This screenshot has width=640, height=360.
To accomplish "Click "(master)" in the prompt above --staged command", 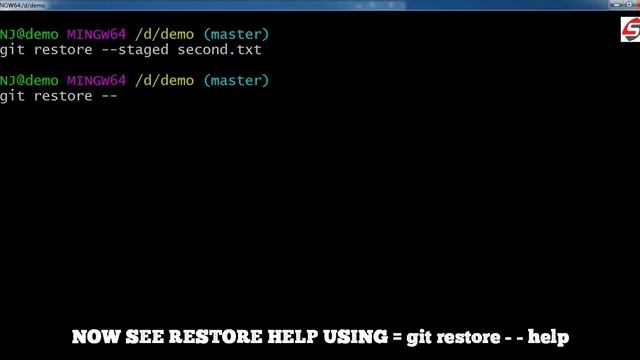I will [x=236, y=34].
